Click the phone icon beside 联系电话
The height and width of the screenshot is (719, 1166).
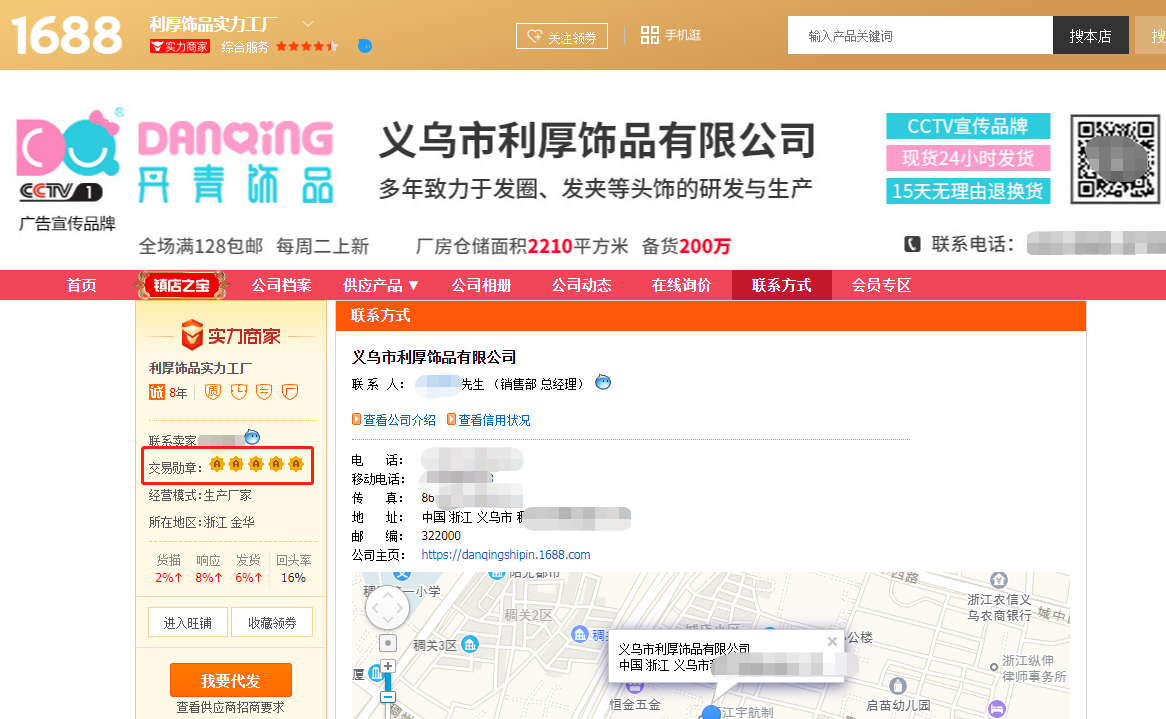(x=912, y=244)
